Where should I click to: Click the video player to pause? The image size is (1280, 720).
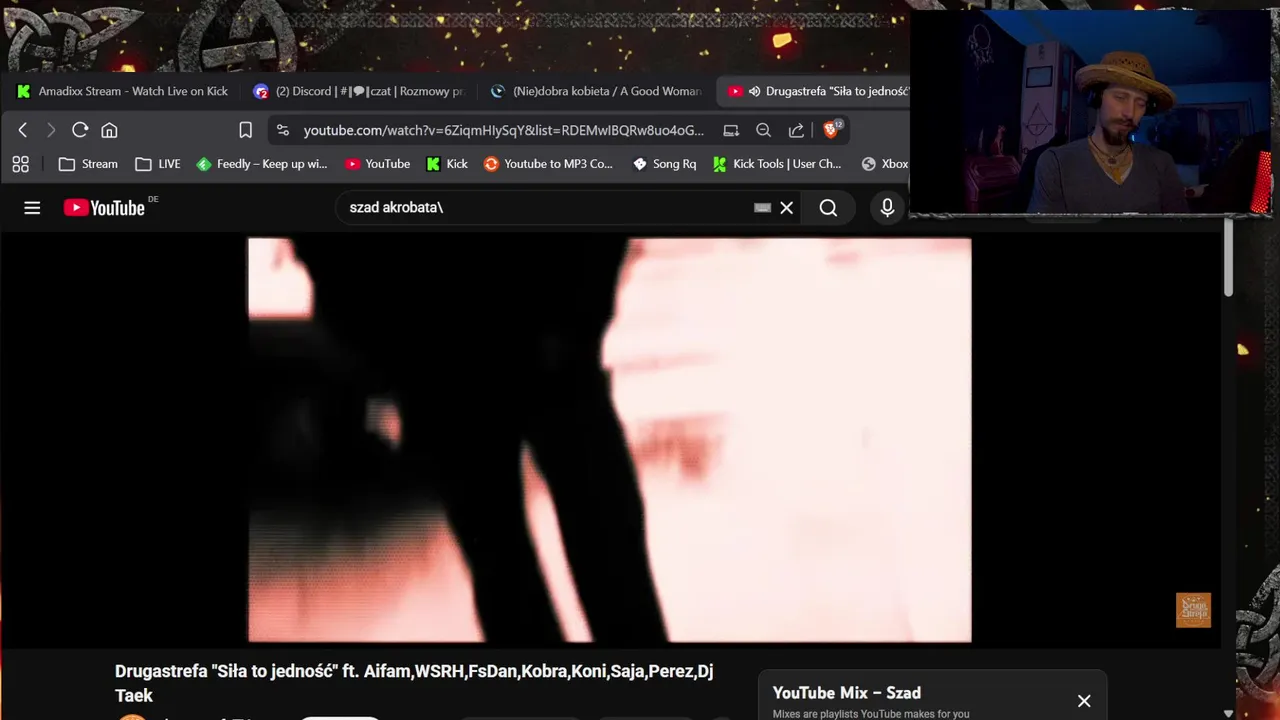[609, 439]
